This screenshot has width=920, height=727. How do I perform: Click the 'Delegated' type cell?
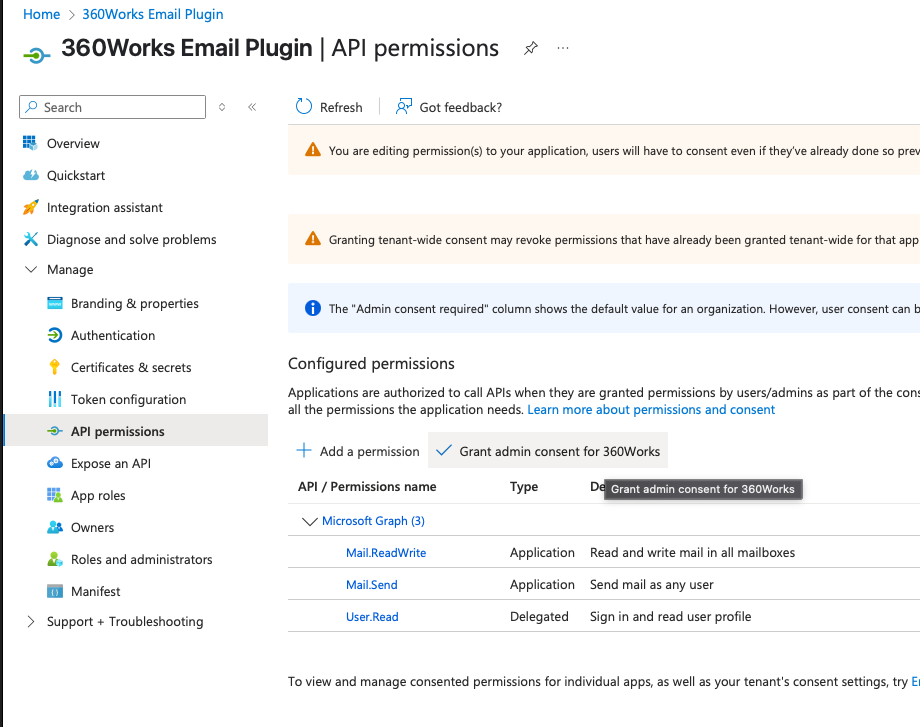point(539,616)
